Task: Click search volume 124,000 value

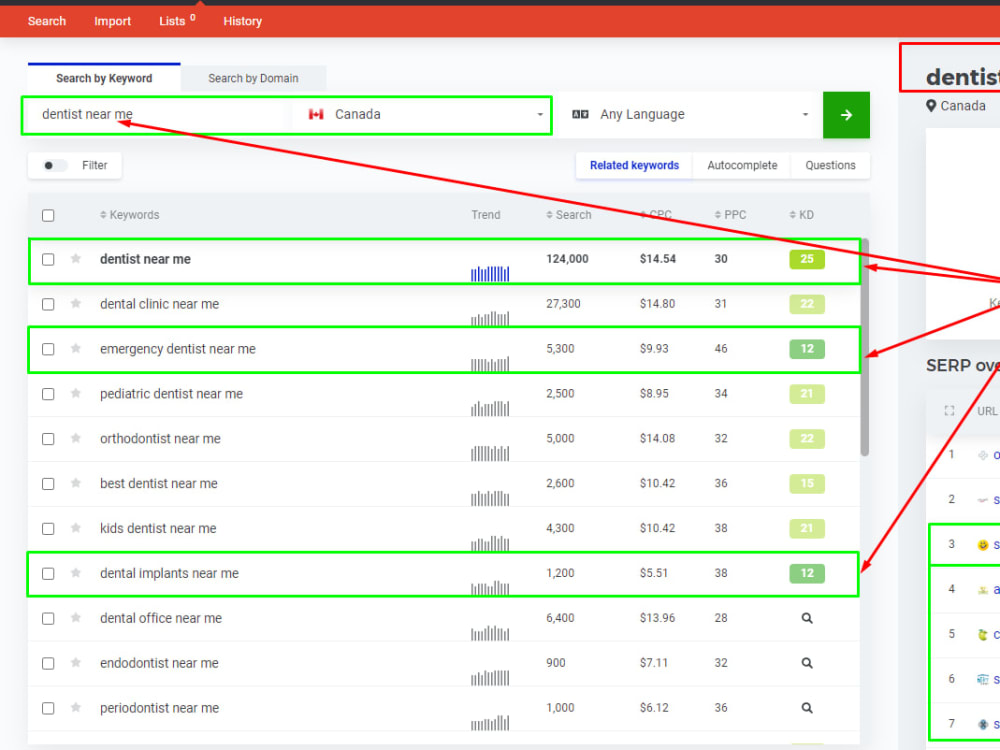Action: (x=567, y=259)
